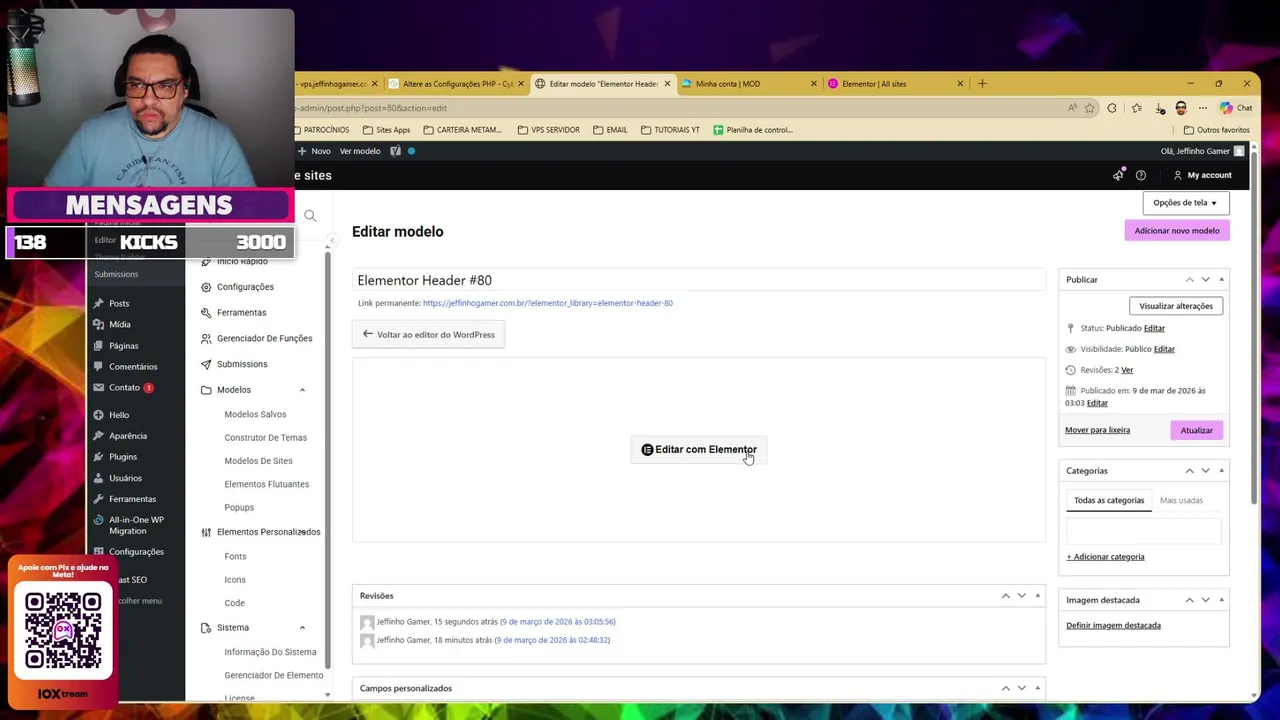Click Voltar ao editor do WordPress button
The width and height of the screenshot is (1280, 720).
tap(428, 335)
